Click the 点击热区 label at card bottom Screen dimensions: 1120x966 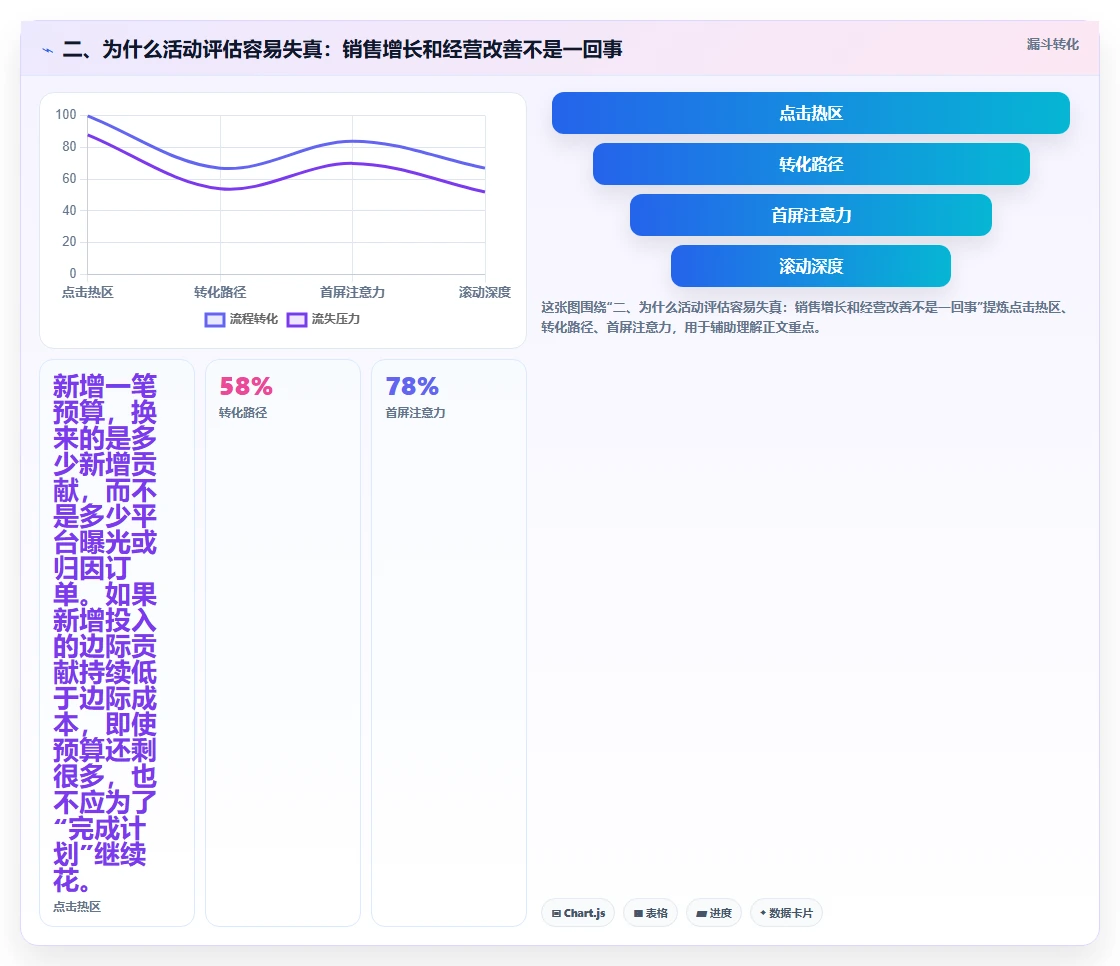pyautogui.click(x=77, y=907)
